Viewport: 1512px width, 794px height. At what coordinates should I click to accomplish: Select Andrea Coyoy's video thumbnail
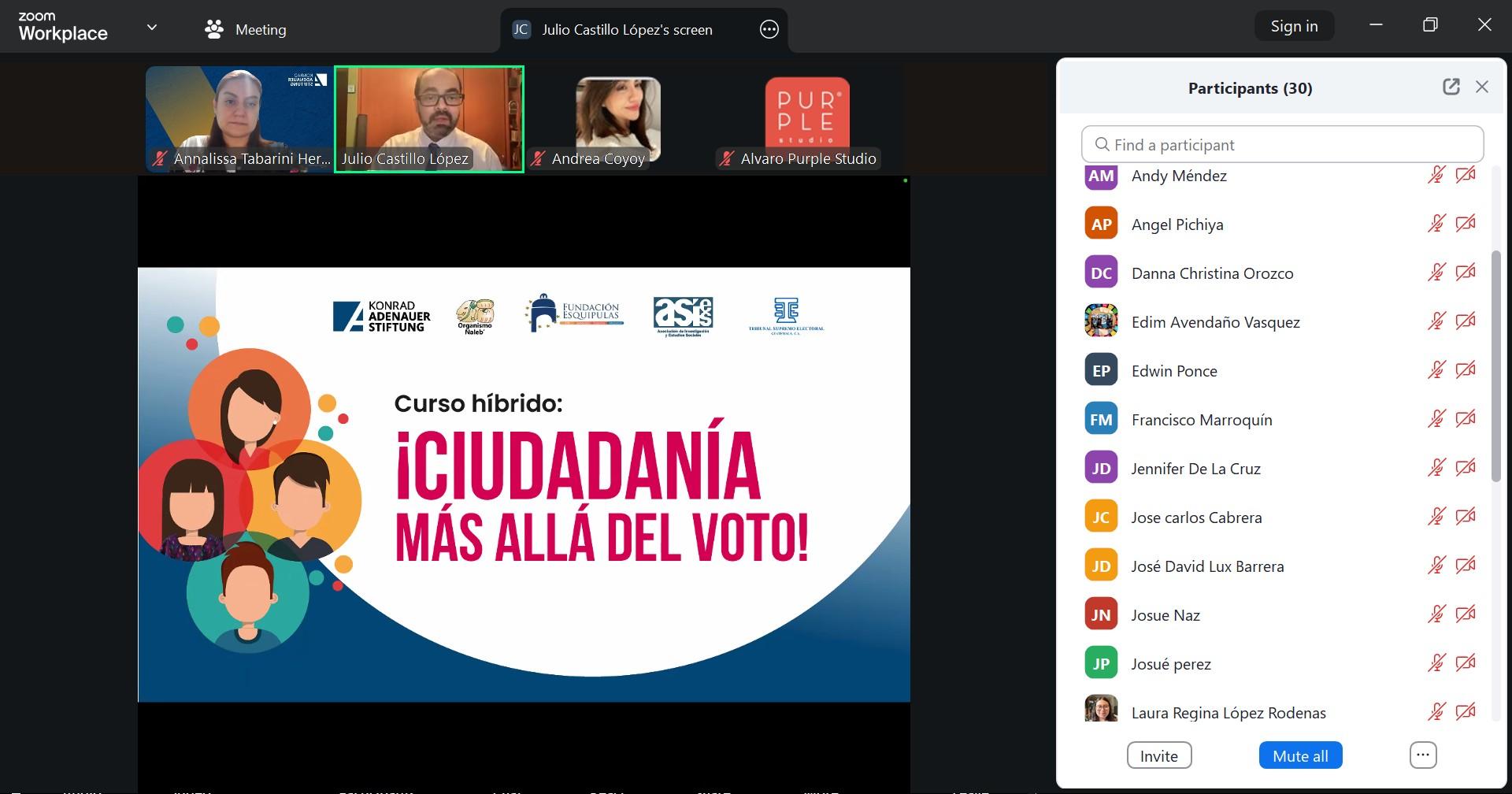coord(618,120)
